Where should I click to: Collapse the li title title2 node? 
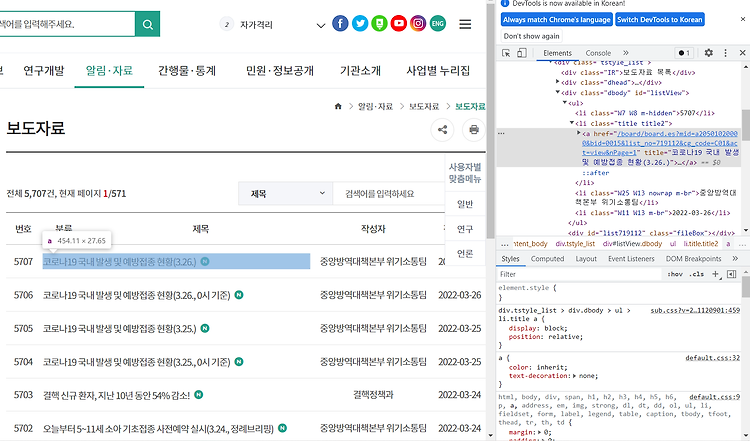coord(572,123)
